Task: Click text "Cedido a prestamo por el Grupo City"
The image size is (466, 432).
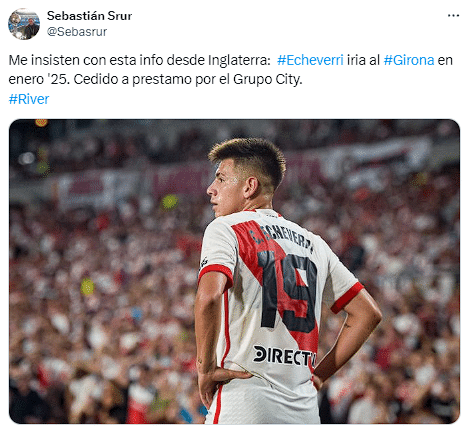Action: pos(188,80)
